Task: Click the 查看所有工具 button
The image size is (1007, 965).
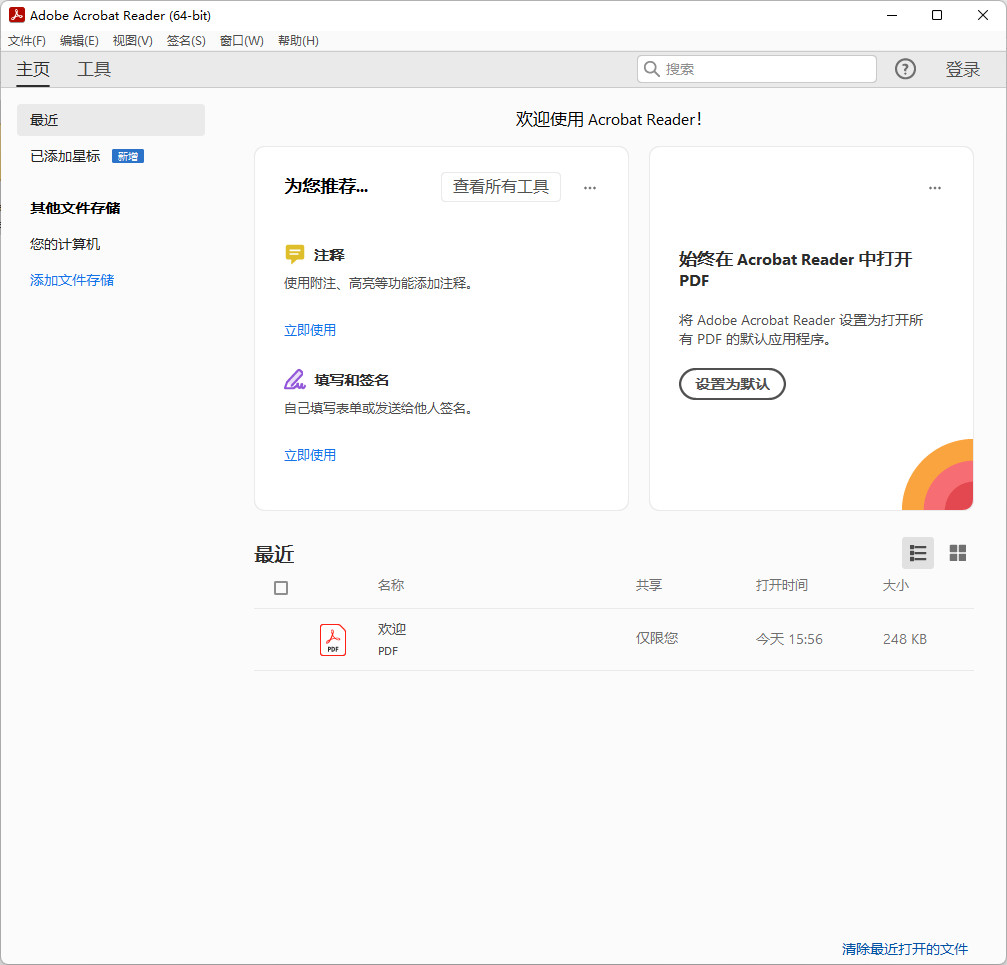Action: coord(500,187)
